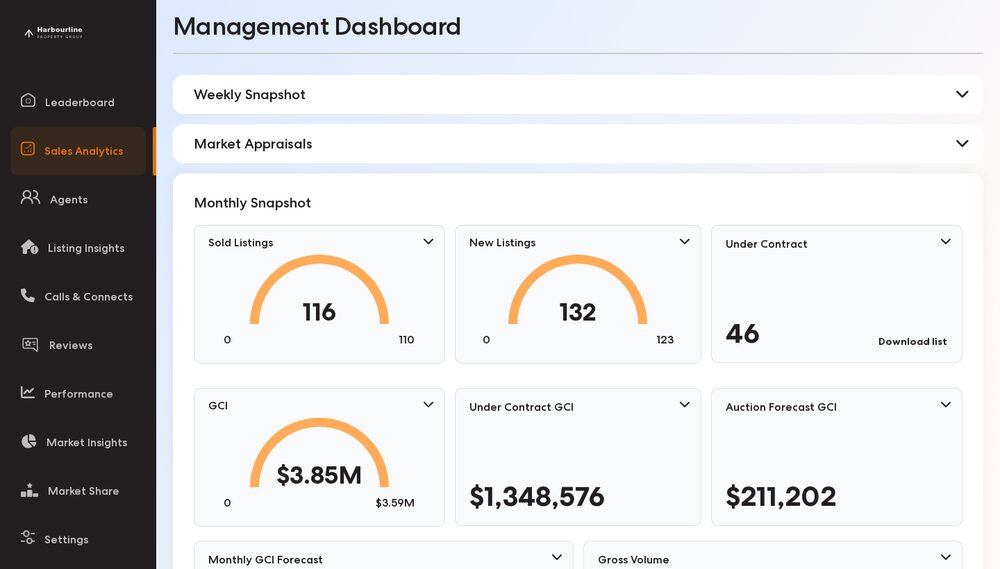Open the New Listings card dropdown
The image size is (1000, 569).
(684, 241)
